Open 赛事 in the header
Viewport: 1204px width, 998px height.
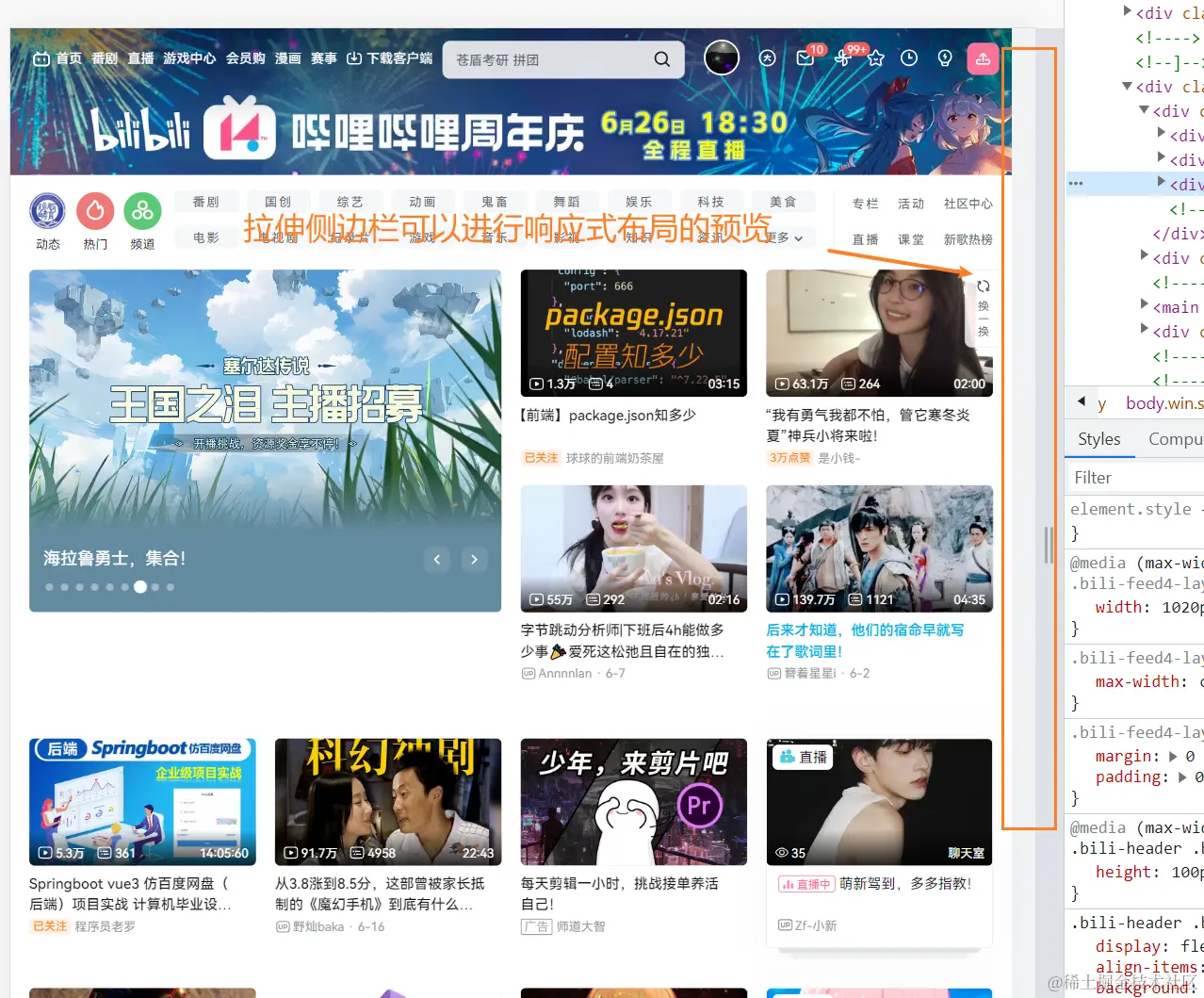[x=323, y=58]
